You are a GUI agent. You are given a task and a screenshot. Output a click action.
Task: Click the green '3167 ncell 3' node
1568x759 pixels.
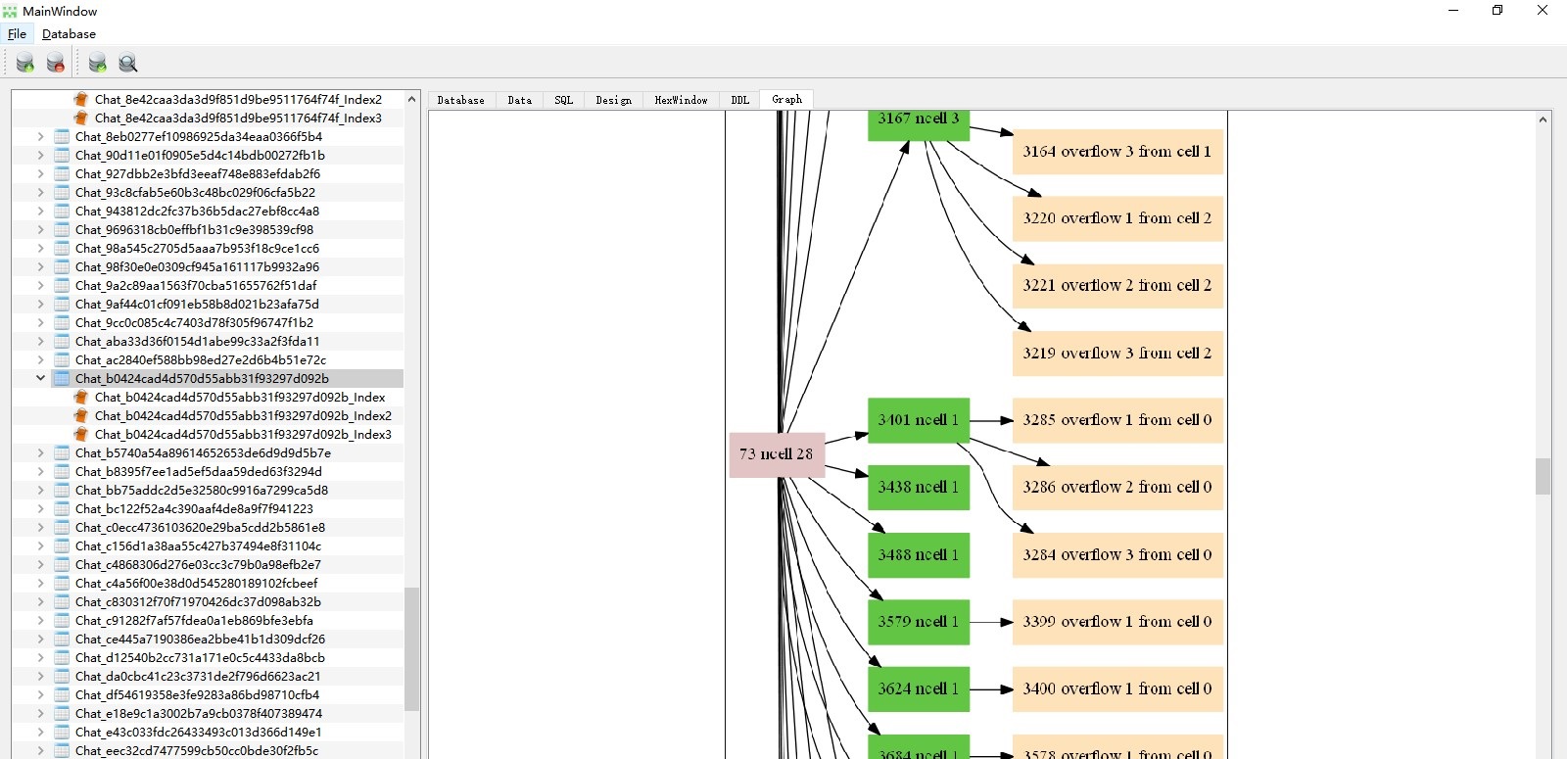919,124
